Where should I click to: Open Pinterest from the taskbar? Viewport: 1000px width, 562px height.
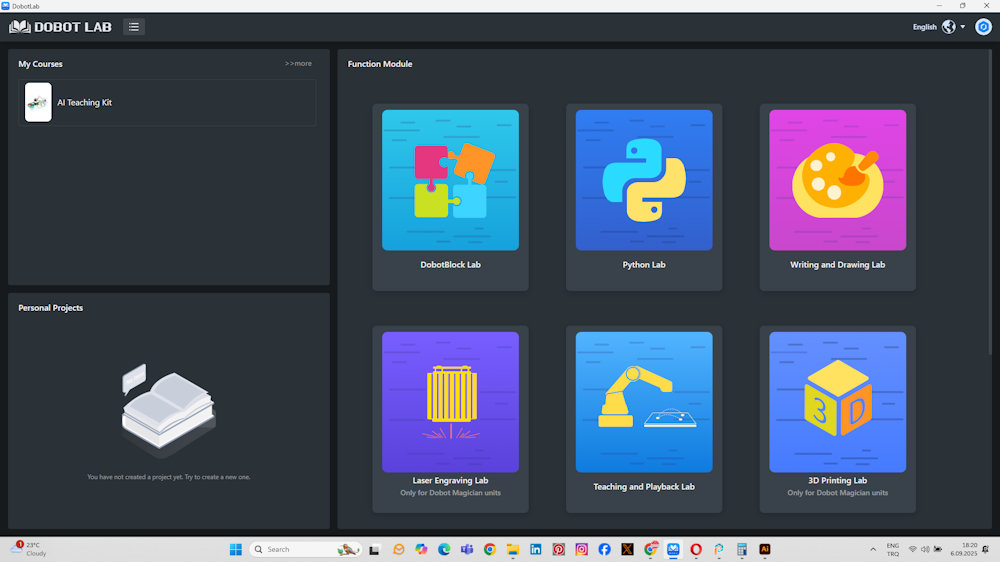pyautogui.click(x=559, y=549)
